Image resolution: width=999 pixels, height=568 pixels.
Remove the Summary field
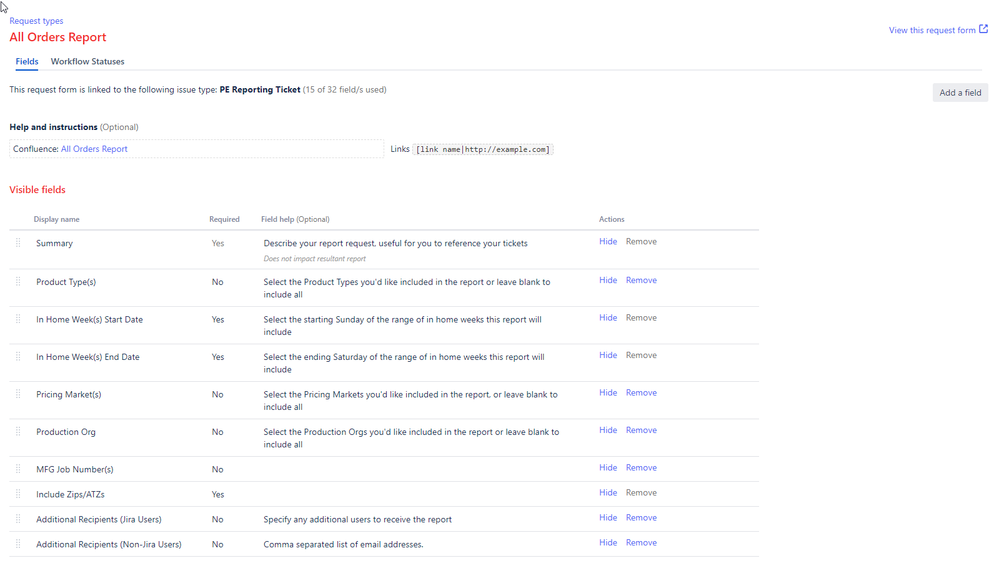tap(641, 241)
